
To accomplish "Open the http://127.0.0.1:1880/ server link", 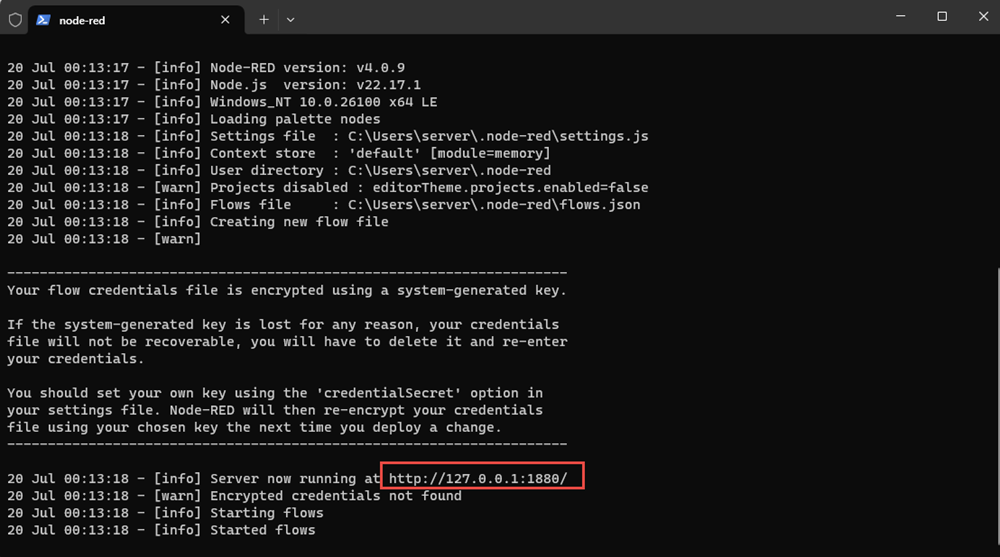I will click(478, 479).
